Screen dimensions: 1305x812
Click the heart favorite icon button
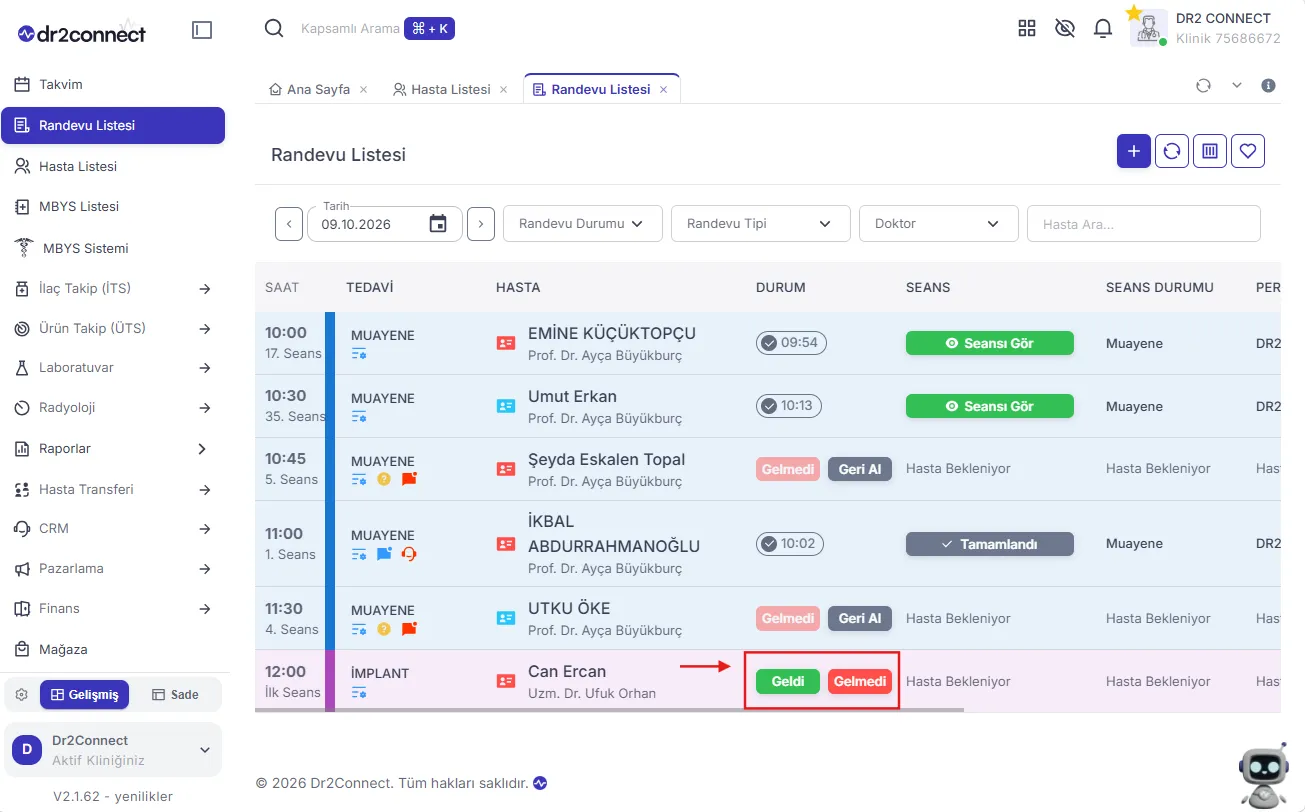pos(1248,151)
